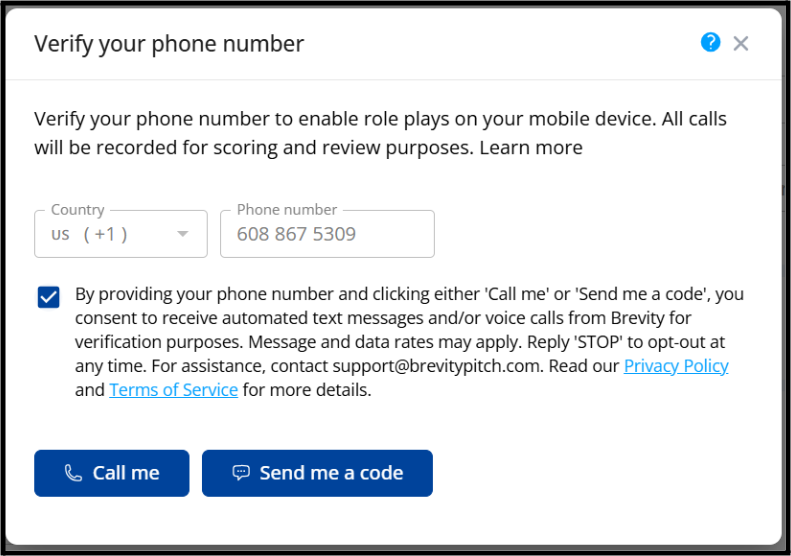791x556 pixels.
Task: Open the Privacy Policy link
Action: point(676,366)
